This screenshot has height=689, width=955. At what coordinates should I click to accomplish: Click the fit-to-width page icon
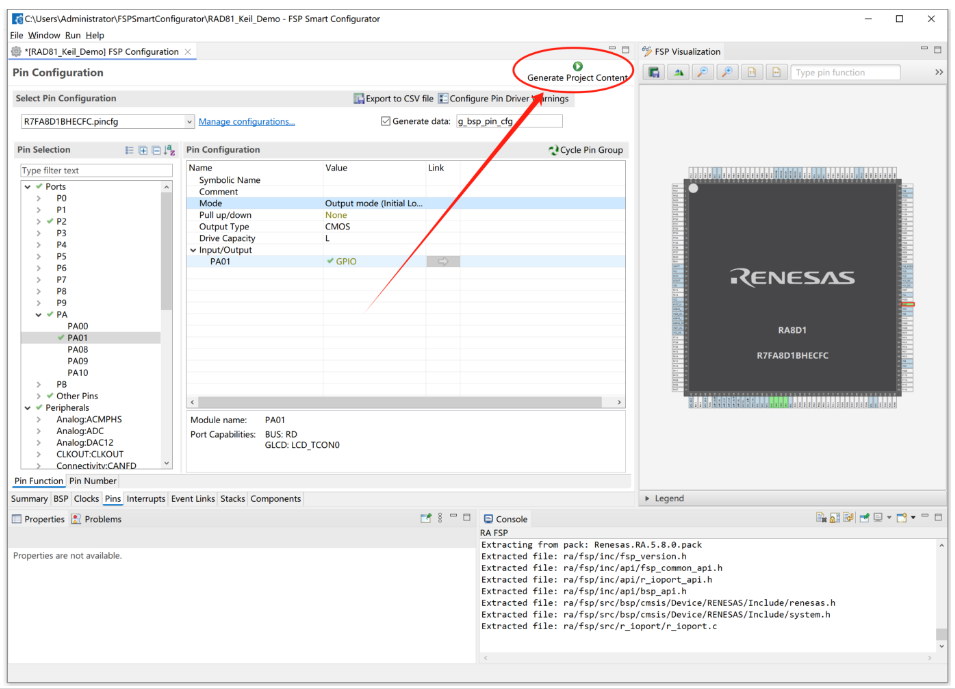coord(777,72)
